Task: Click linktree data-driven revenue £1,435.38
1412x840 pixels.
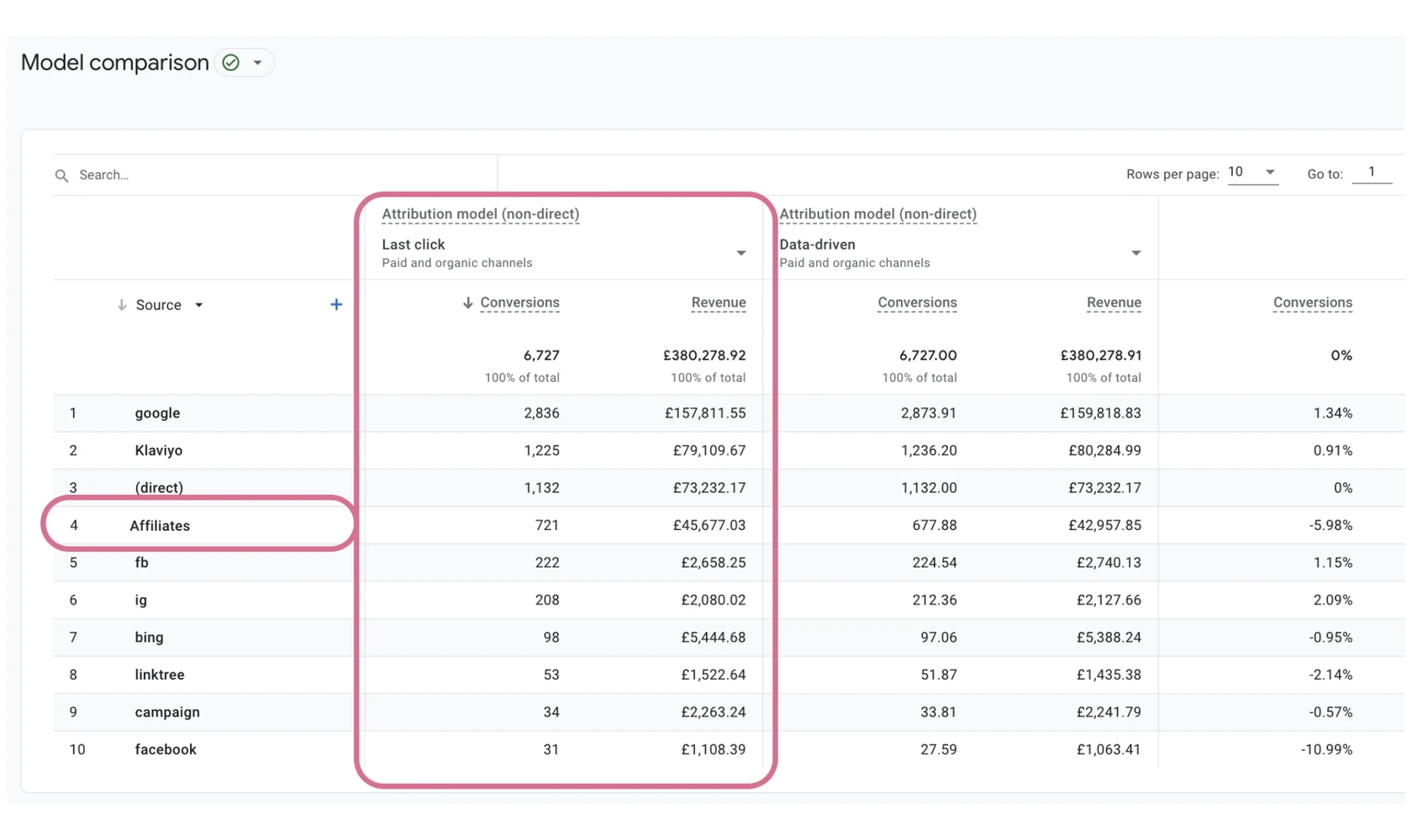Action: point(1109,675)
